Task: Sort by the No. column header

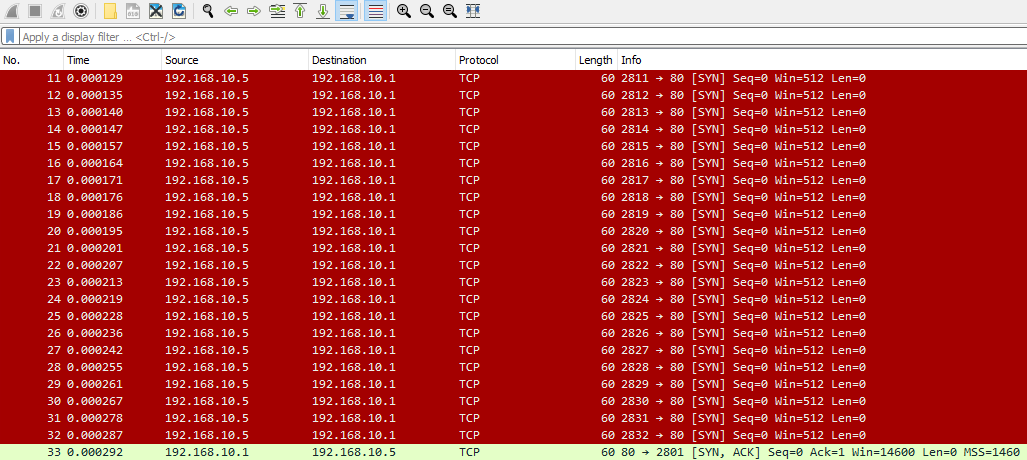Action: [x=31, y=60]
